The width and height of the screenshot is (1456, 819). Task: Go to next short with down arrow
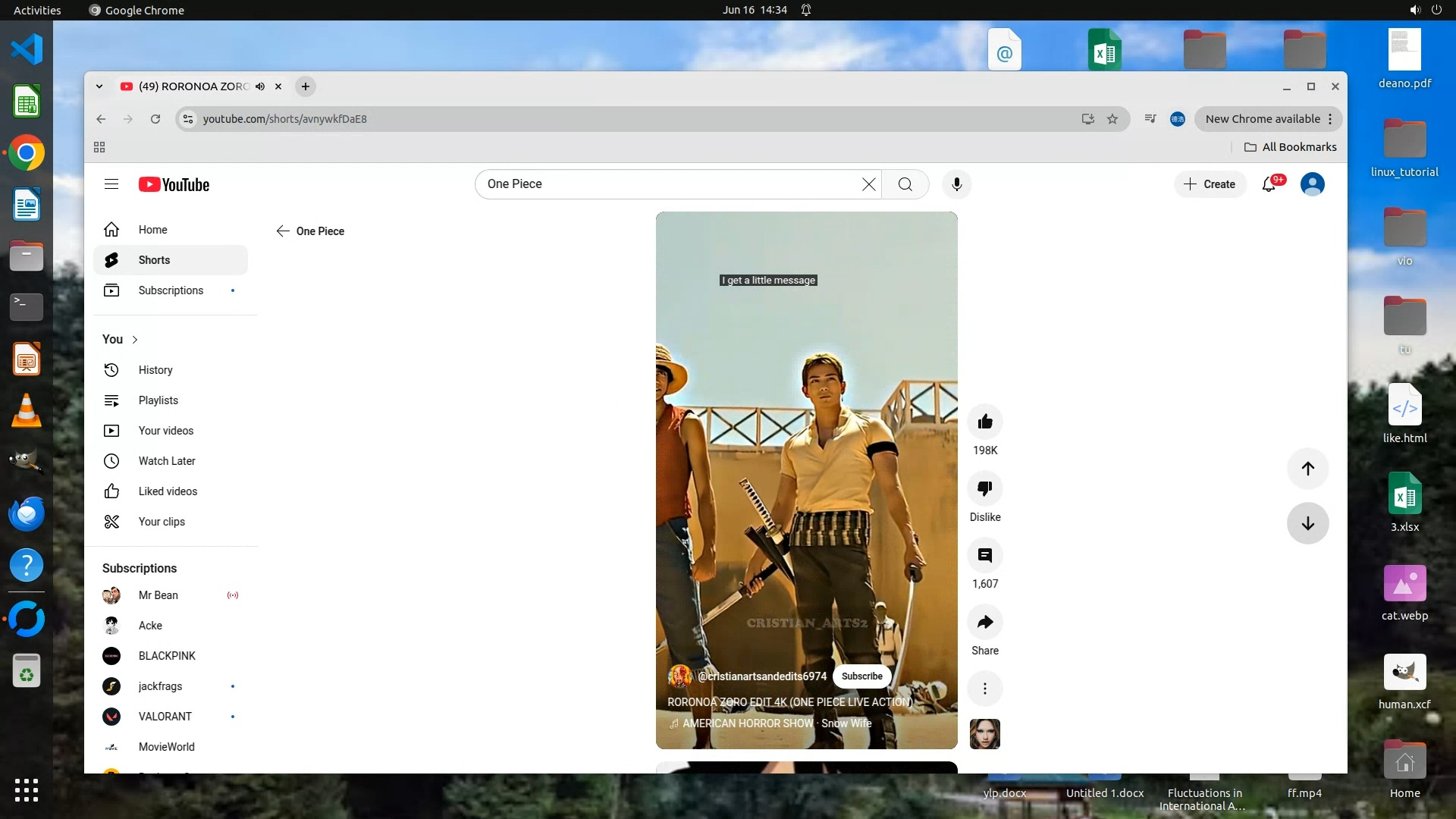coord(1307,523)
